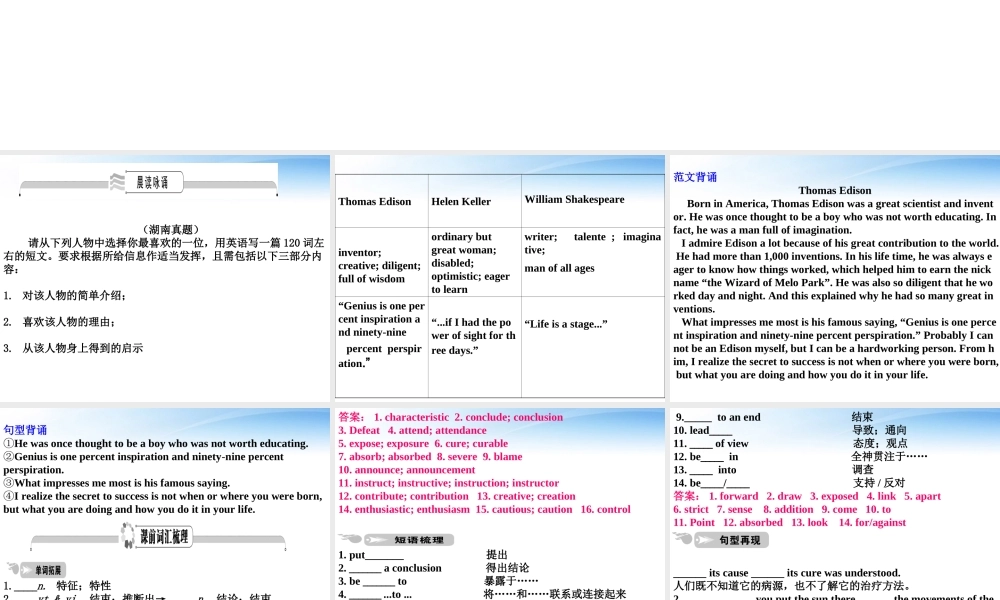Click answer line '12. contribute; contribution 13. creative; creation'
This screenshot has width=1000, height=600.
[457, 496]
